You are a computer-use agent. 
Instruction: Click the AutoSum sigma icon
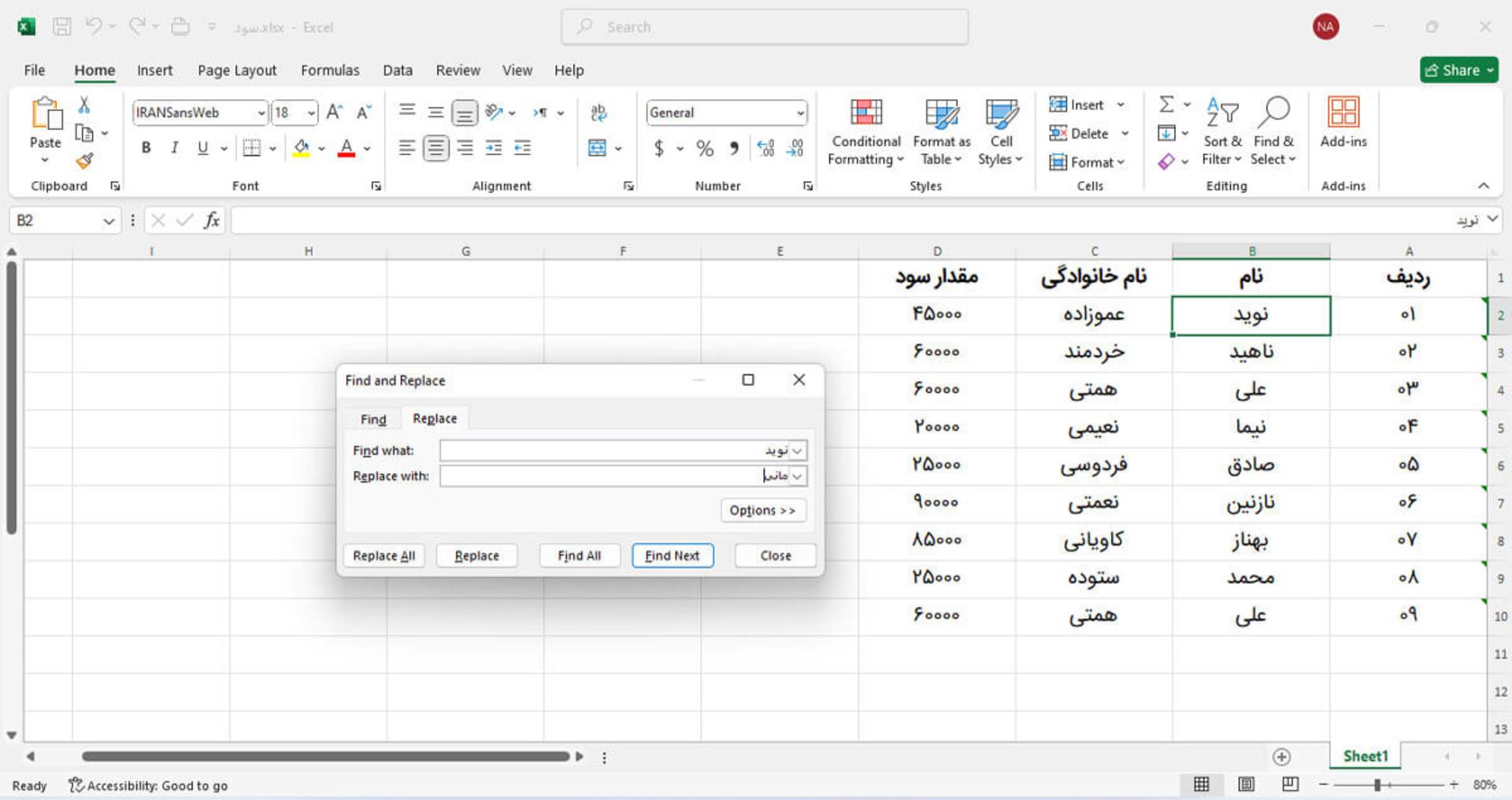pyautogui.click(x=1166, y=104)
